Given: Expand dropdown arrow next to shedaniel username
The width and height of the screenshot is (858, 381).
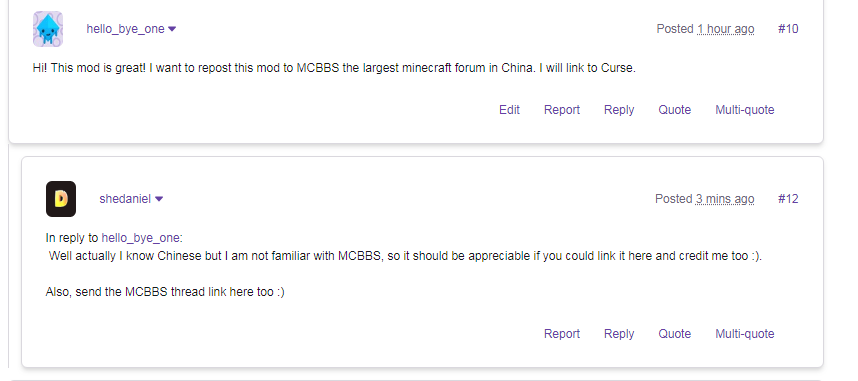Looking at the screenshot, I should point(159,199).
